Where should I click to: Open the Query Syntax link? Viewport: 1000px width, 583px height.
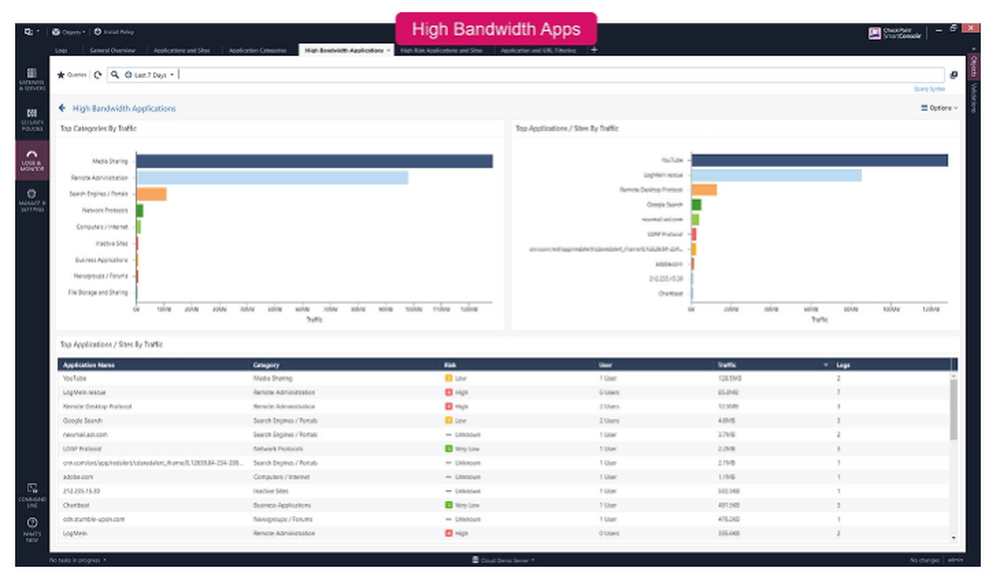pyautogui.click(x=929, y=89)
